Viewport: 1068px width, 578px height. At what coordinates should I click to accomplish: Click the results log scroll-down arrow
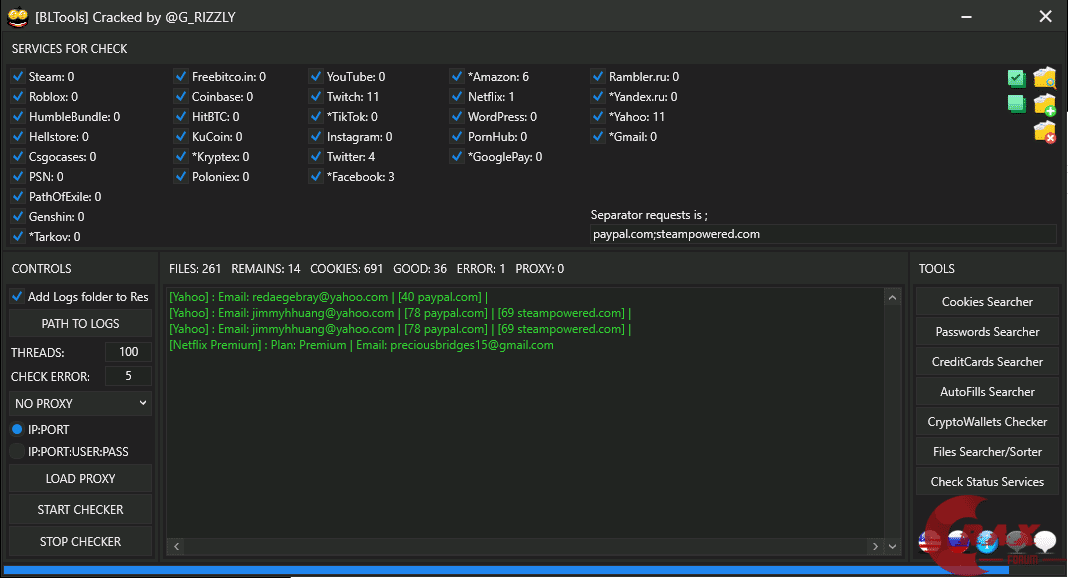(892, 546)
